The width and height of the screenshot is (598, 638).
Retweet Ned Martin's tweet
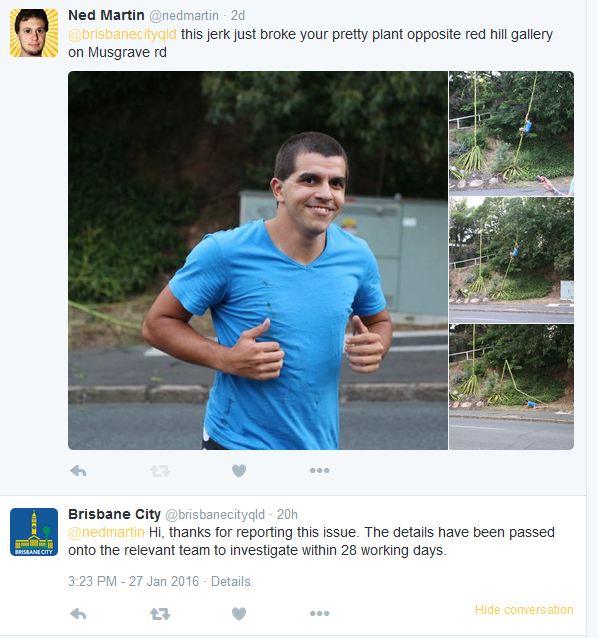tap(160, 471)
